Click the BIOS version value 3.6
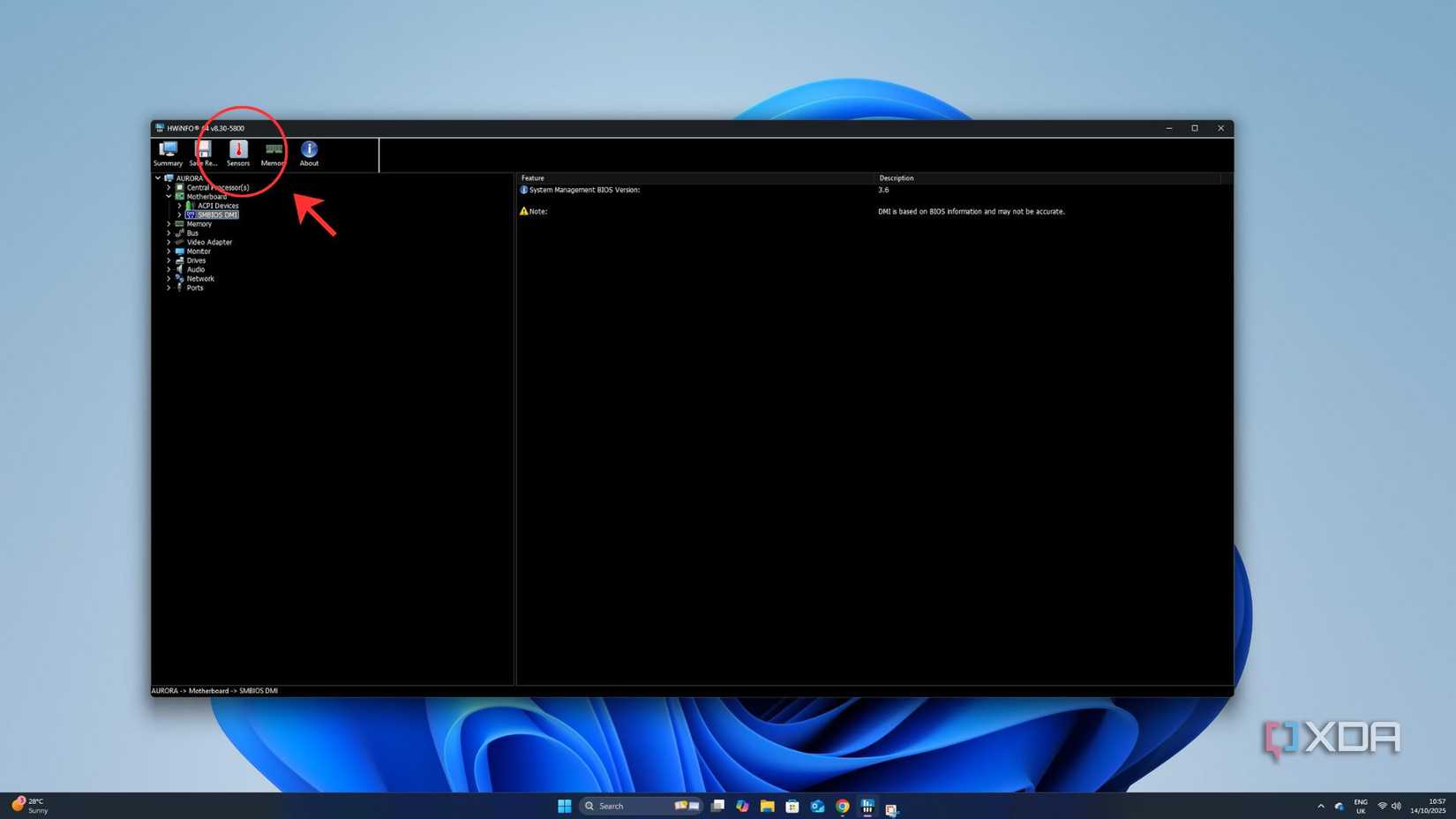The height and width of the screenshot is (819, 1456). pyautogui.click(x=883, y=190)
